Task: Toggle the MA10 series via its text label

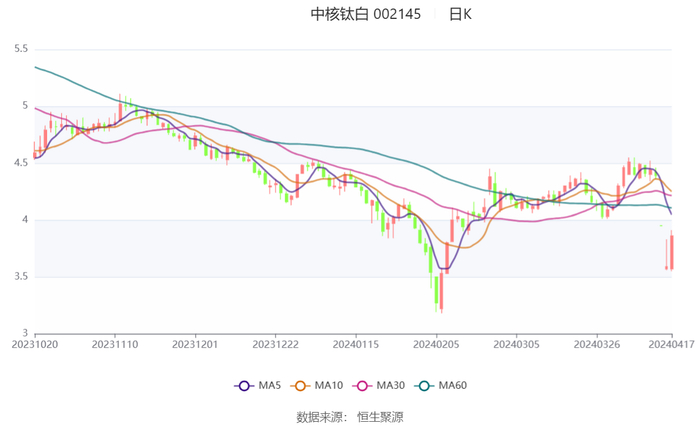Action: 328,386
